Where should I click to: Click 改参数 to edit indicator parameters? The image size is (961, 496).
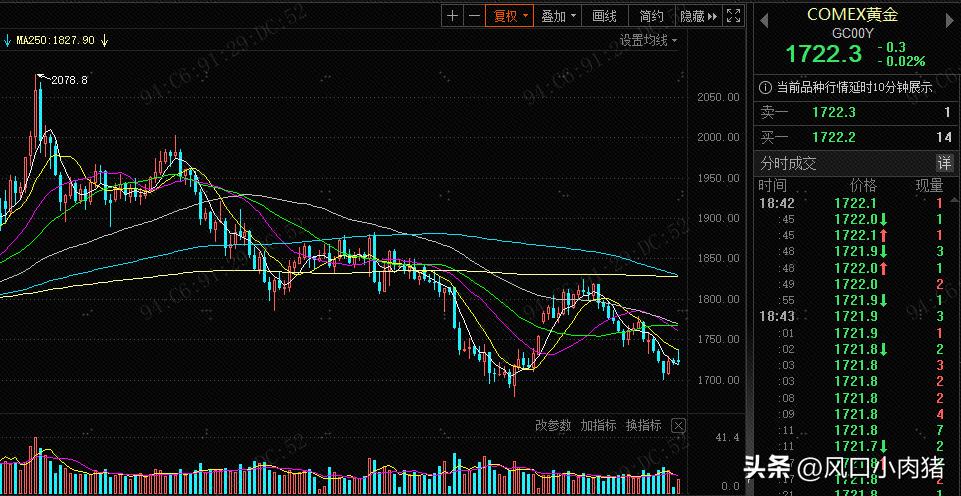point(553,425)
